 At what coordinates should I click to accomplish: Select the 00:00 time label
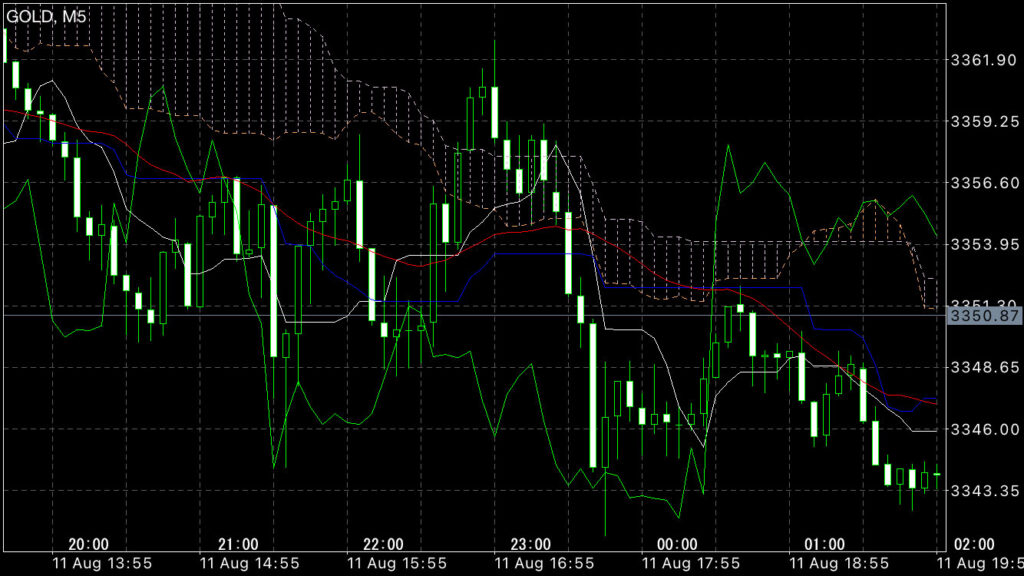point(677,544)
